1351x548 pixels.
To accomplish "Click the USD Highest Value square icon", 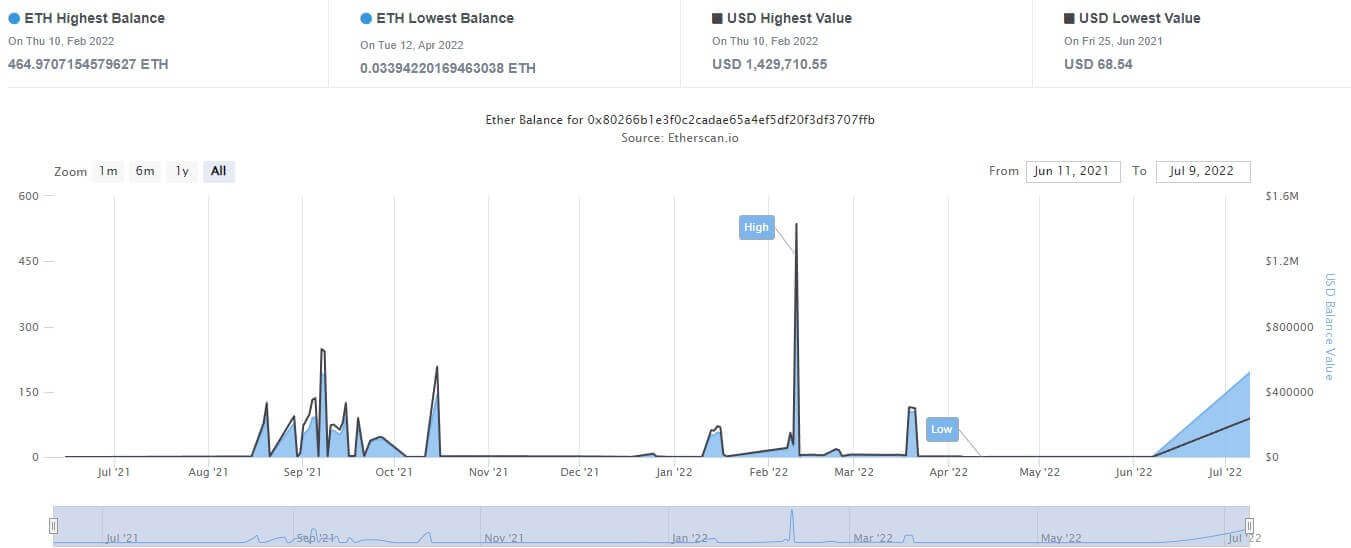I will point(717,18).
